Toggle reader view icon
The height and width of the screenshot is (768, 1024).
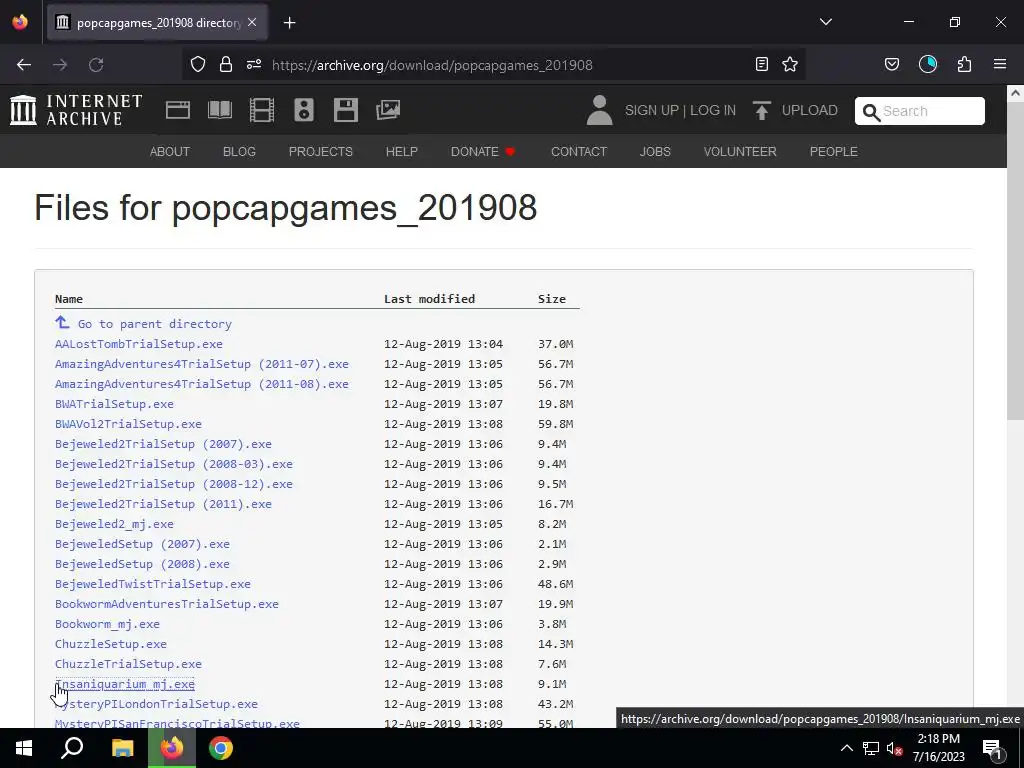tap(761, 64)
